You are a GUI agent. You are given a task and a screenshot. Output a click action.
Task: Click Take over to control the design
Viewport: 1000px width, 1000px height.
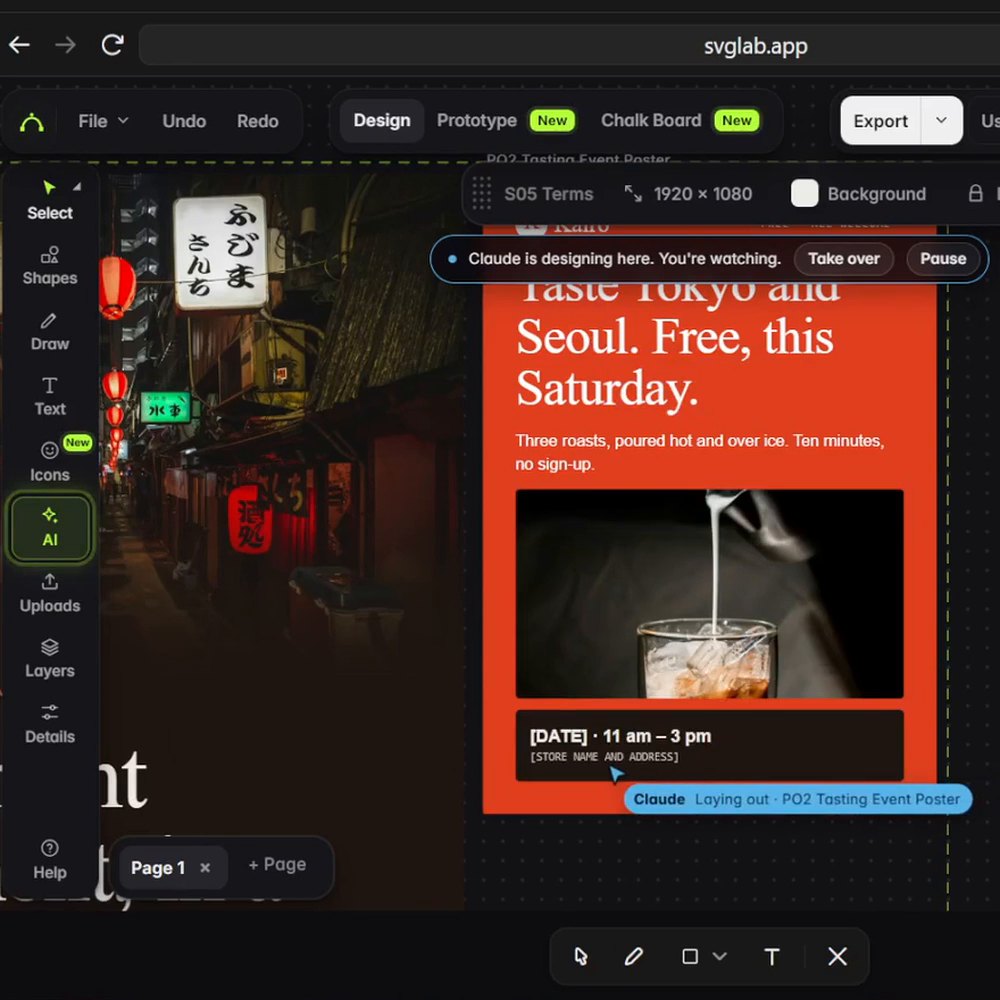pyautogui.click(x=844, y=259)
